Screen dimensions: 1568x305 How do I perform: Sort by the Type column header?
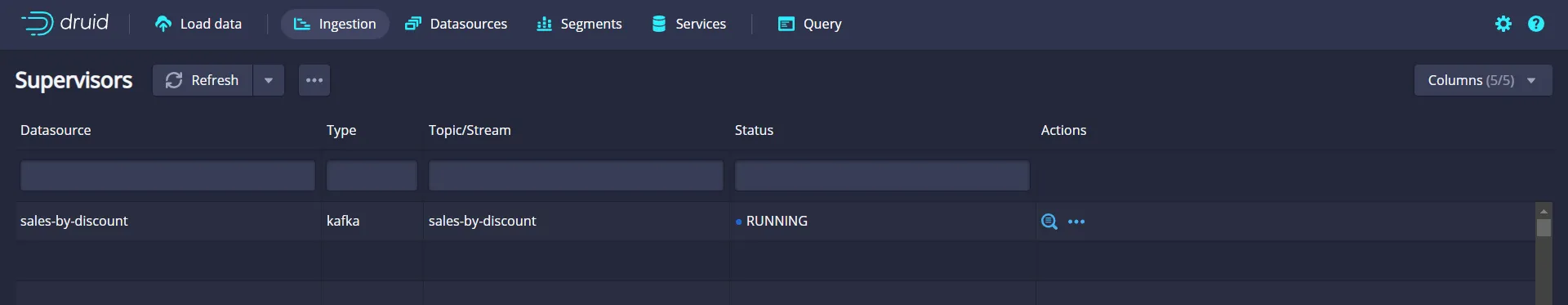point(341,130)
